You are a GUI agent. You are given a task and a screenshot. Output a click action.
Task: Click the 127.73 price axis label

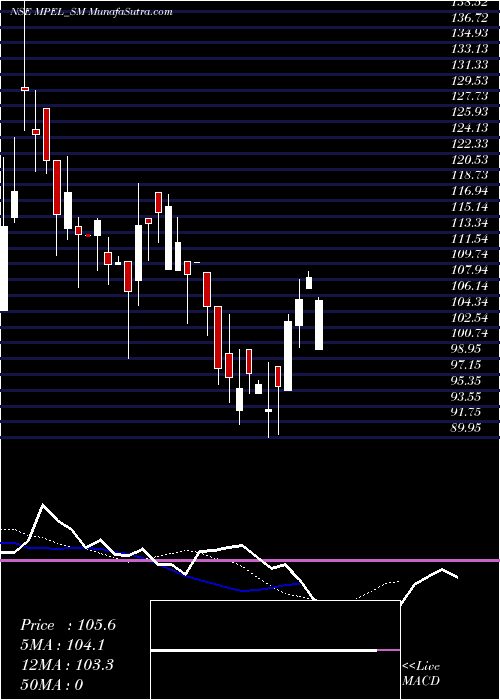click(x=469, y=96)
